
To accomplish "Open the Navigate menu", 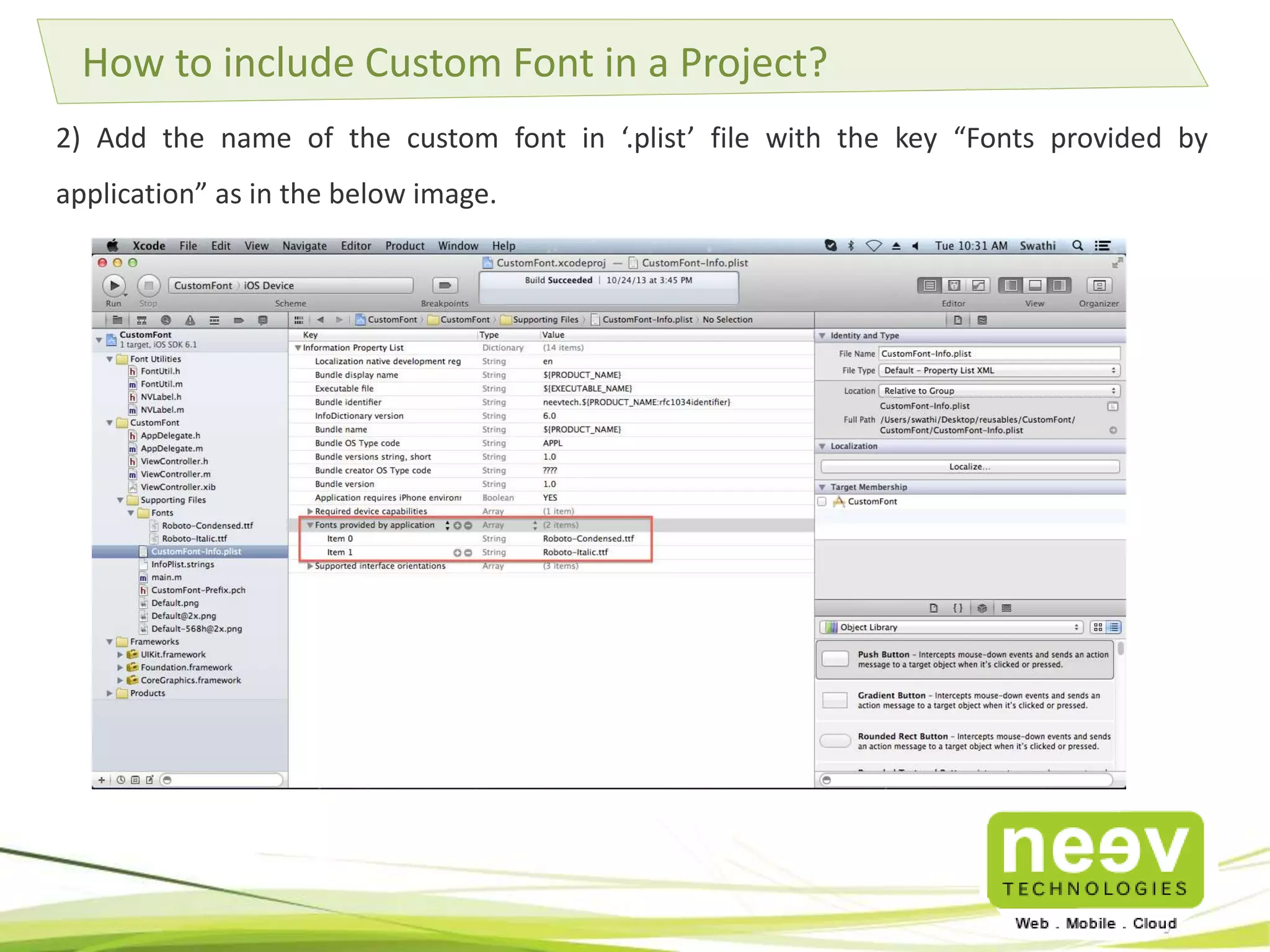I will 304,245.
